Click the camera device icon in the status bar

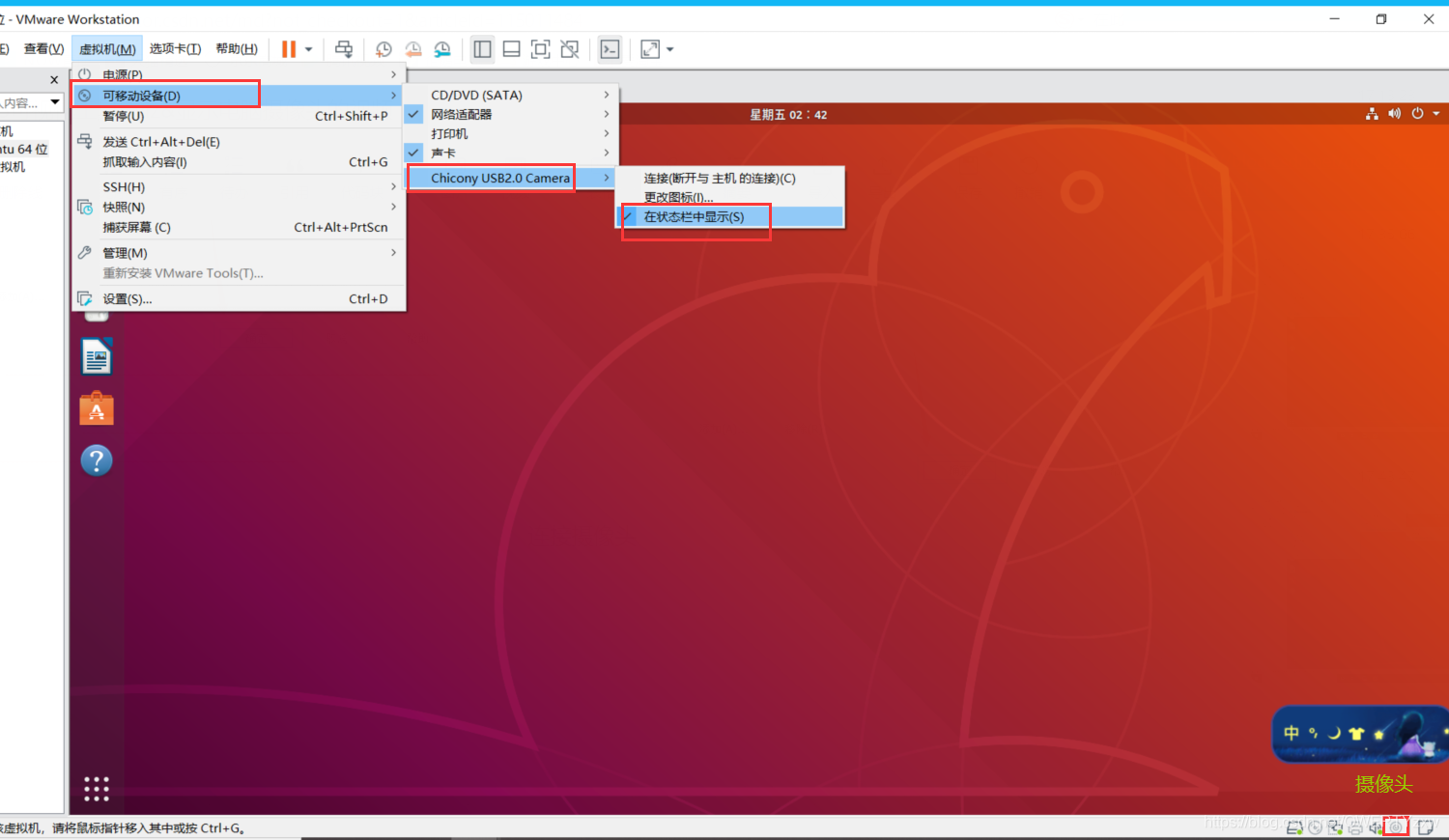tap(1396, 827)
